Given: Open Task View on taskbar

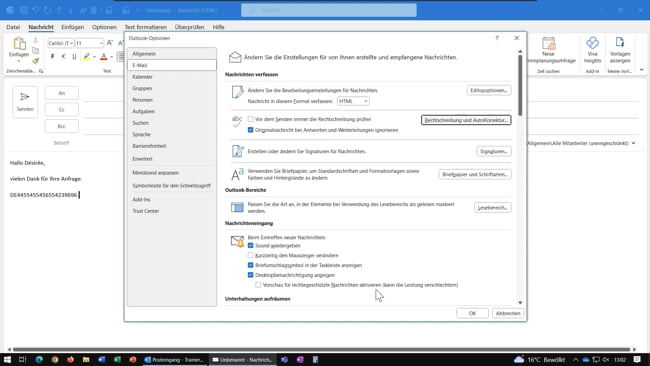Looking at the screenshot, I should (x=22, y=359).
